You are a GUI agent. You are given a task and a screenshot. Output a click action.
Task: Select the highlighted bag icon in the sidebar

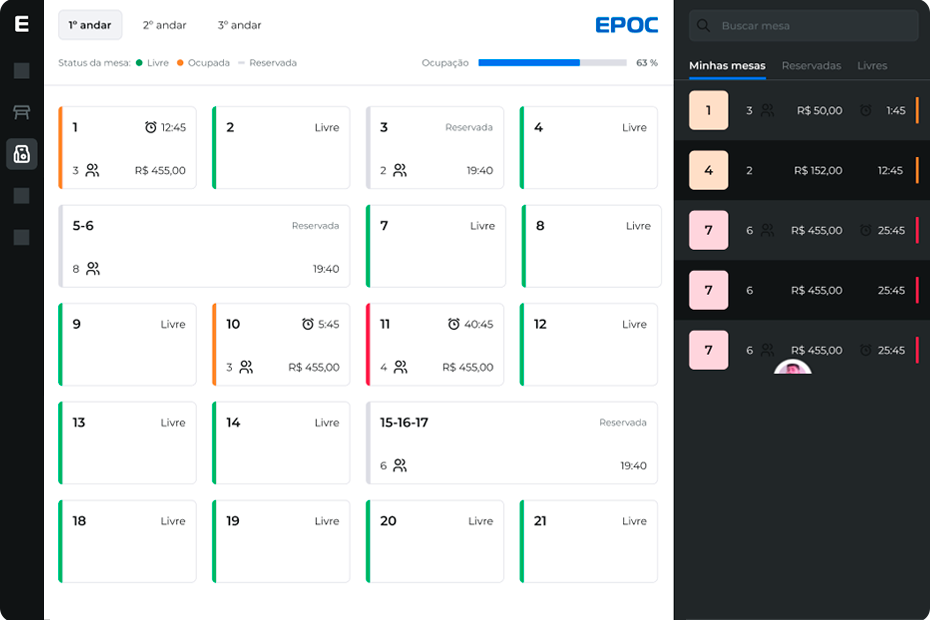click(22, 154)
